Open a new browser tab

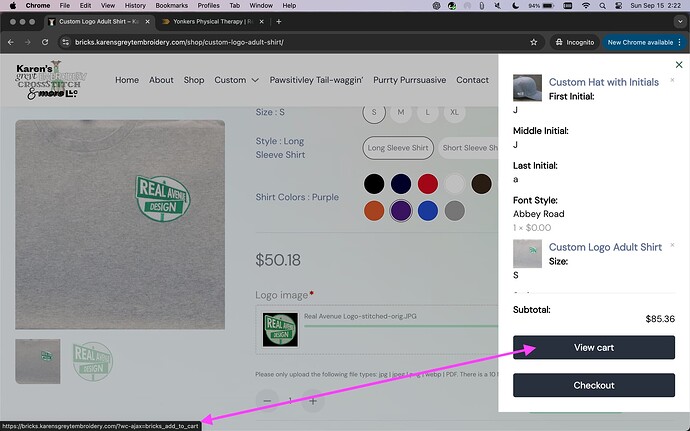[279, 22]
